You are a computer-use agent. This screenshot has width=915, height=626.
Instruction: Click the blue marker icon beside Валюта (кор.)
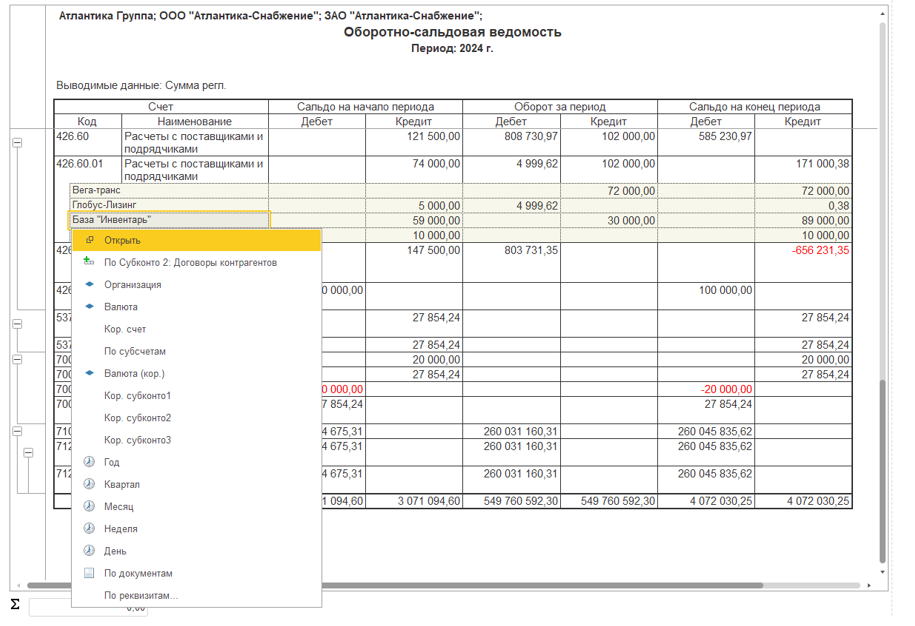89,373
